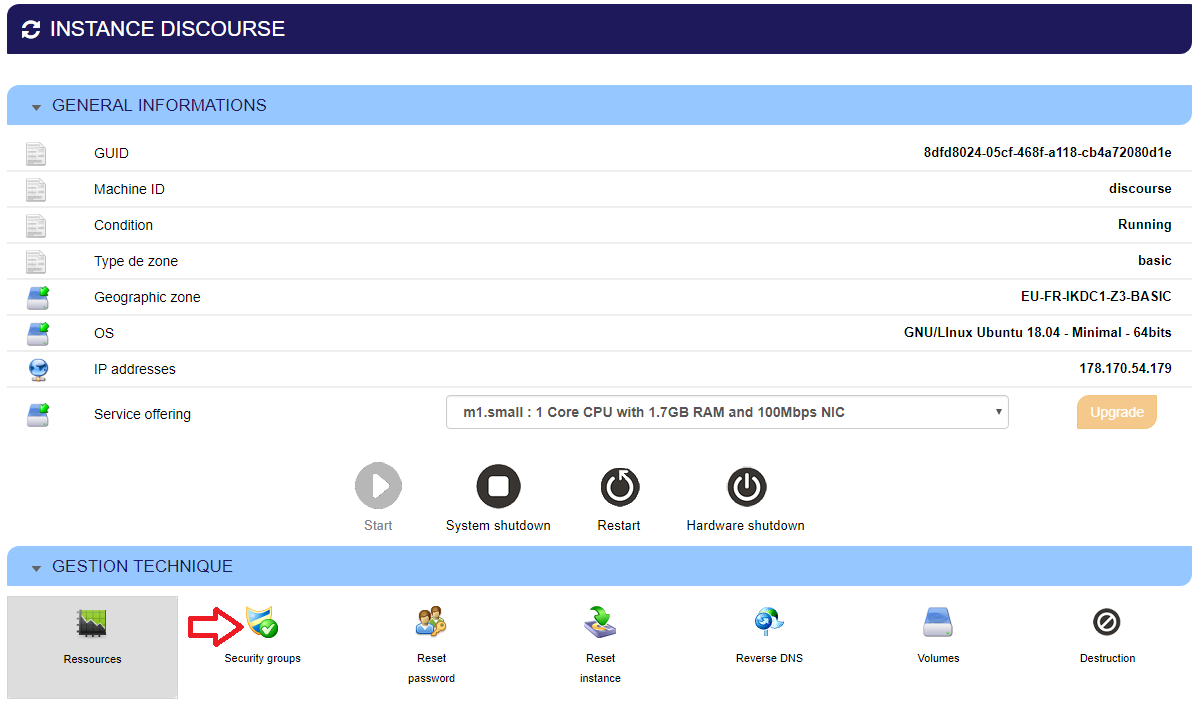Screen dimensions: 1197x706
Task: Click the Service offering label
Action: coord(143,414)
